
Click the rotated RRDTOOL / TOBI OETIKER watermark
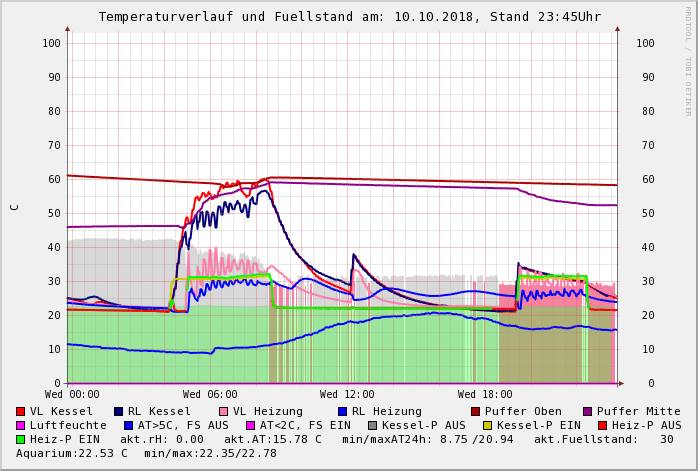[688, 60]
